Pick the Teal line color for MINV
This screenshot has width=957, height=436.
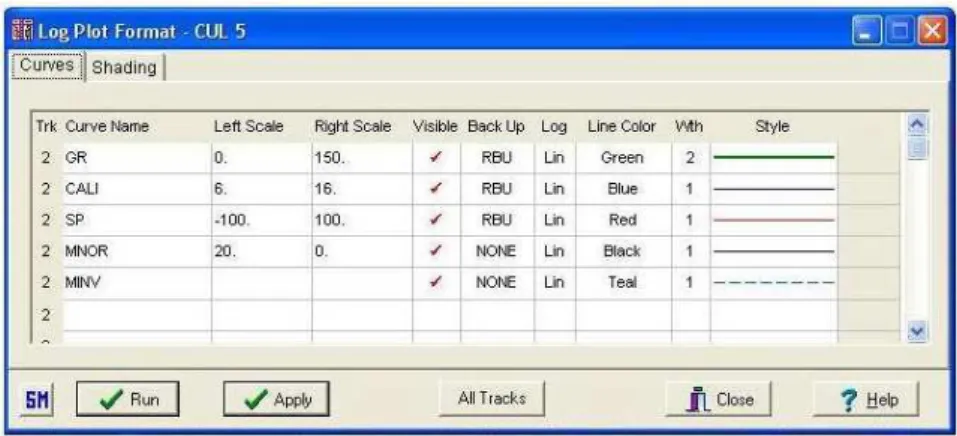[623, 282]
